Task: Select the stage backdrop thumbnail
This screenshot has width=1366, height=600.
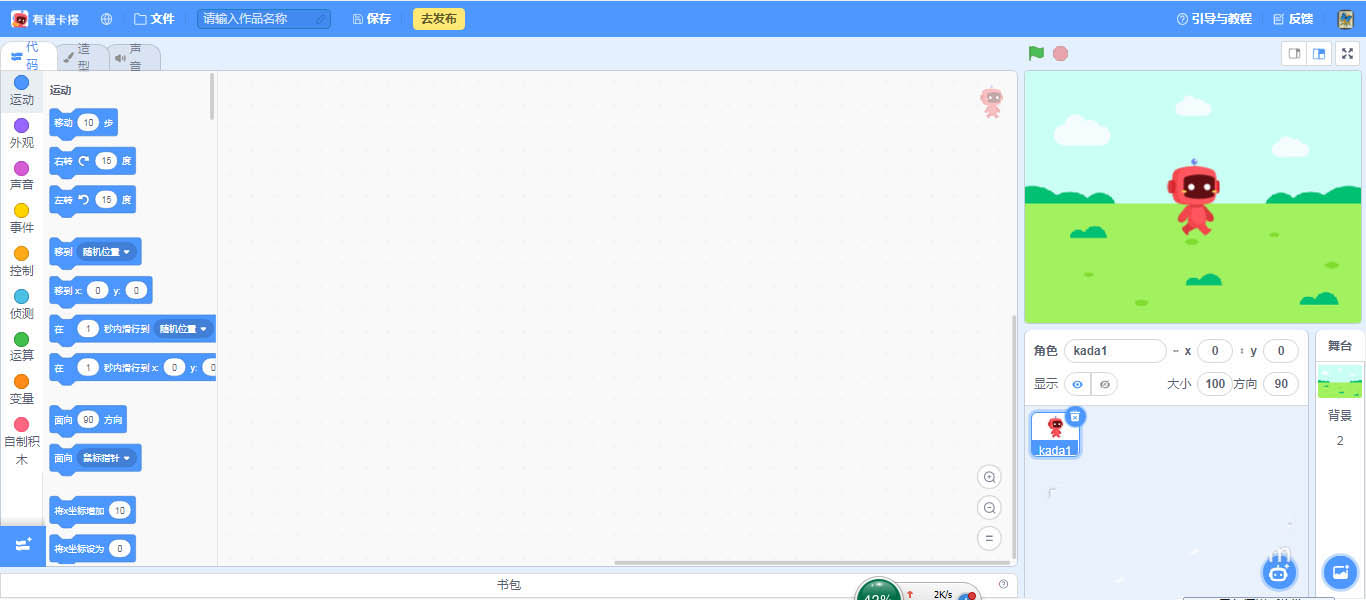Action: 1340,381
